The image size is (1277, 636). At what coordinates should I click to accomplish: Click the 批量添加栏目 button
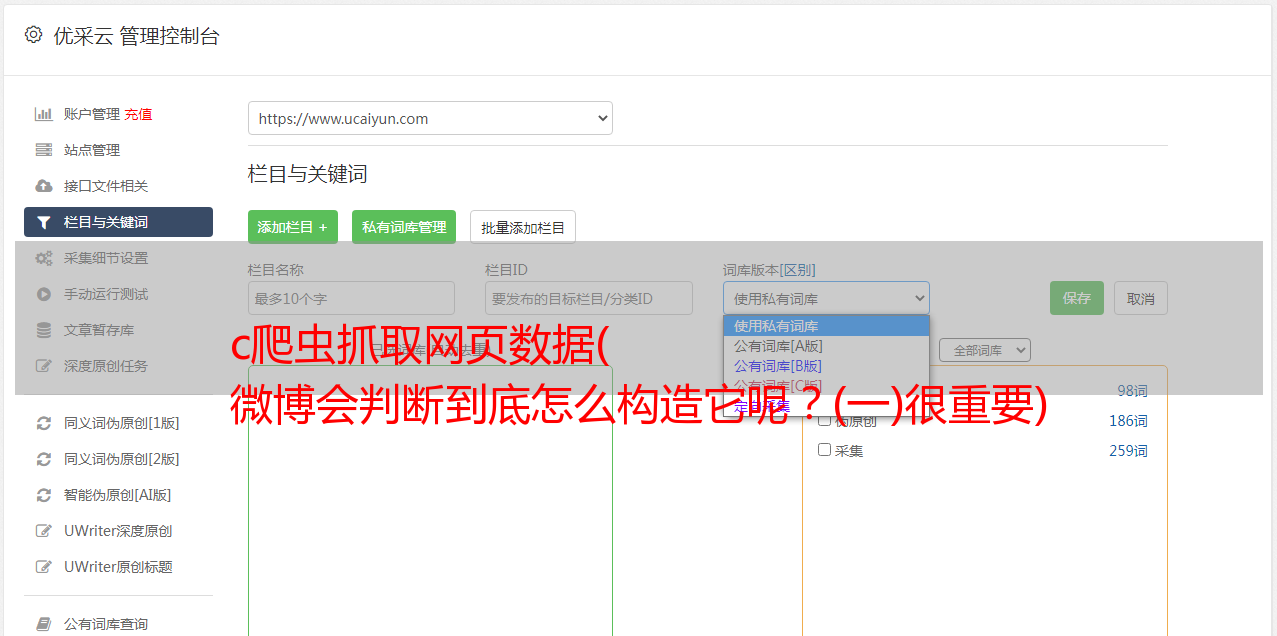click(523, 227)
